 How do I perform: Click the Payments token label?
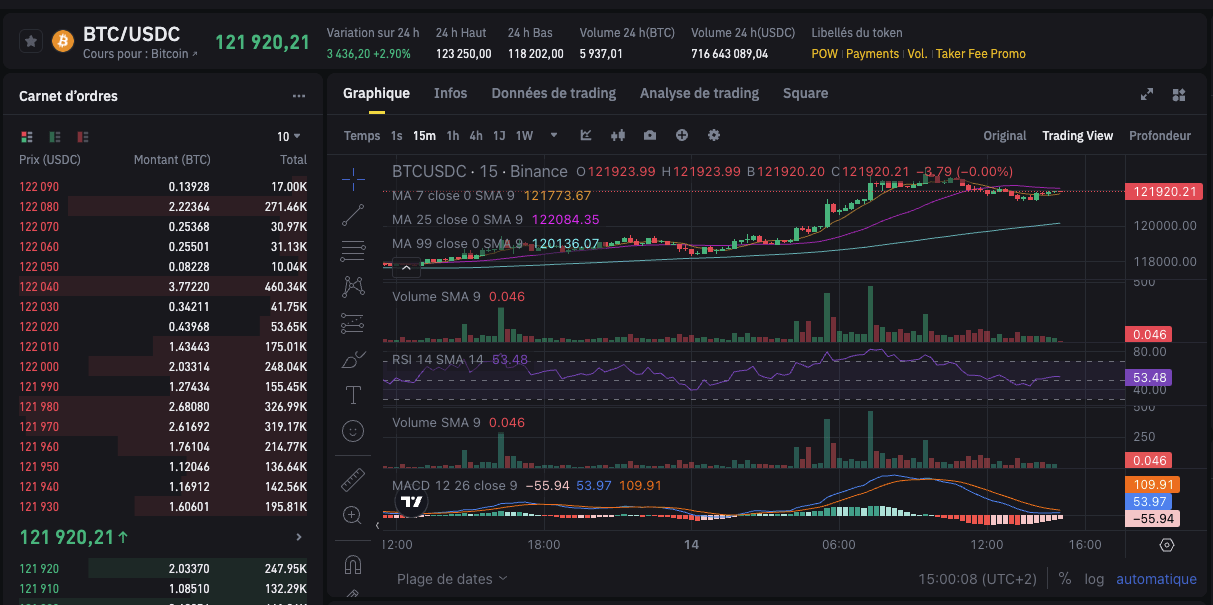pyautogui.click(x=872, y=54)
